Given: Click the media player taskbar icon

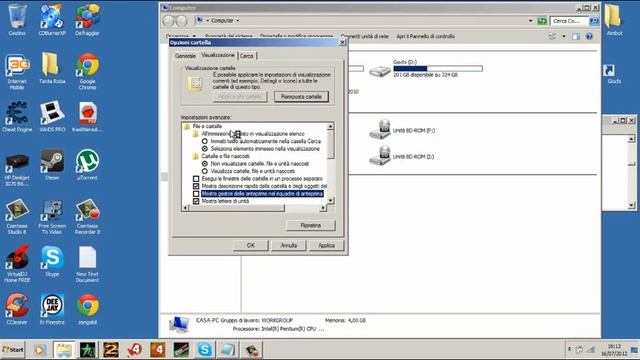Looking at the screenshot, I should pos(40,350).
